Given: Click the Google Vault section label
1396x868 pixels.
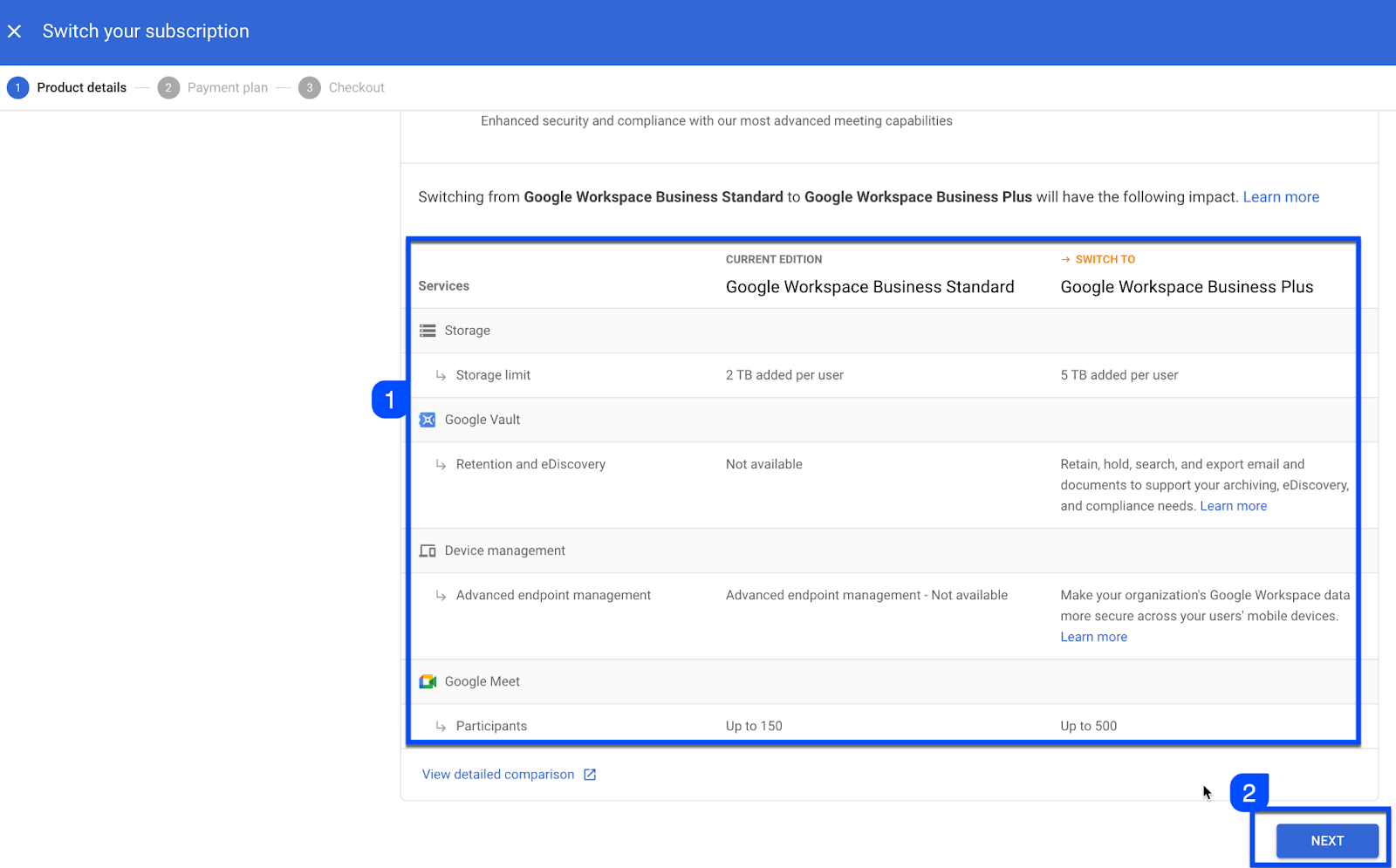Looking at the screenshot, I should pos(482,420).
